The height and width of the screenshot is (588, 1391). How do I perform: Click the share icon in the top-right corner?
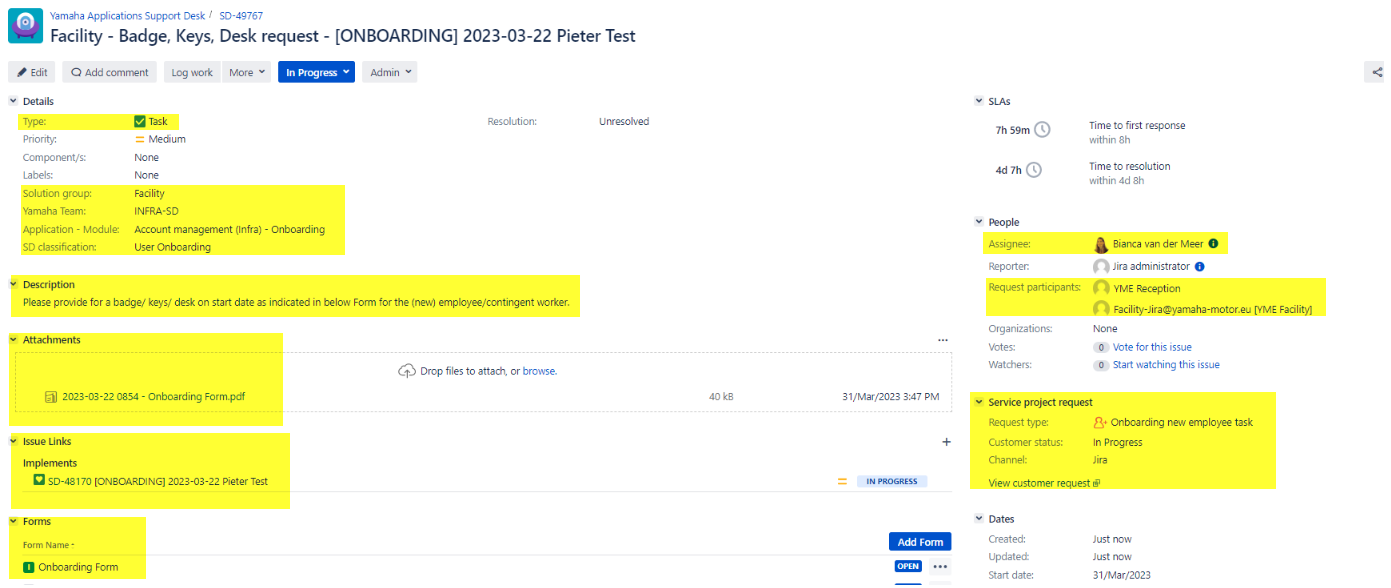pyautogui.click(x=1378, y=72)
